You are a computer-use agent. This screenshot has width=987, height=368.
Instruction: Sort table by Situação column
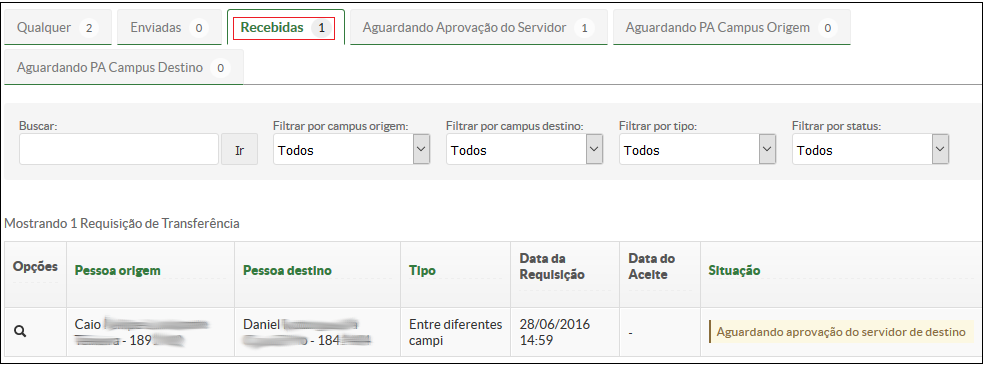(735, 270)
